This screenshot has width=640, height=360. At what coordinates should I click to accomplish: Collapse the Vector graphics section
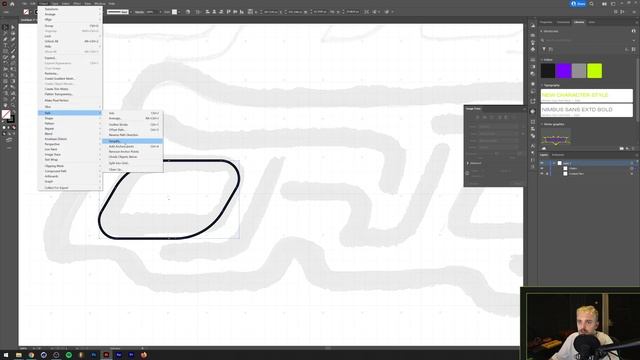(x=542, y=124)
